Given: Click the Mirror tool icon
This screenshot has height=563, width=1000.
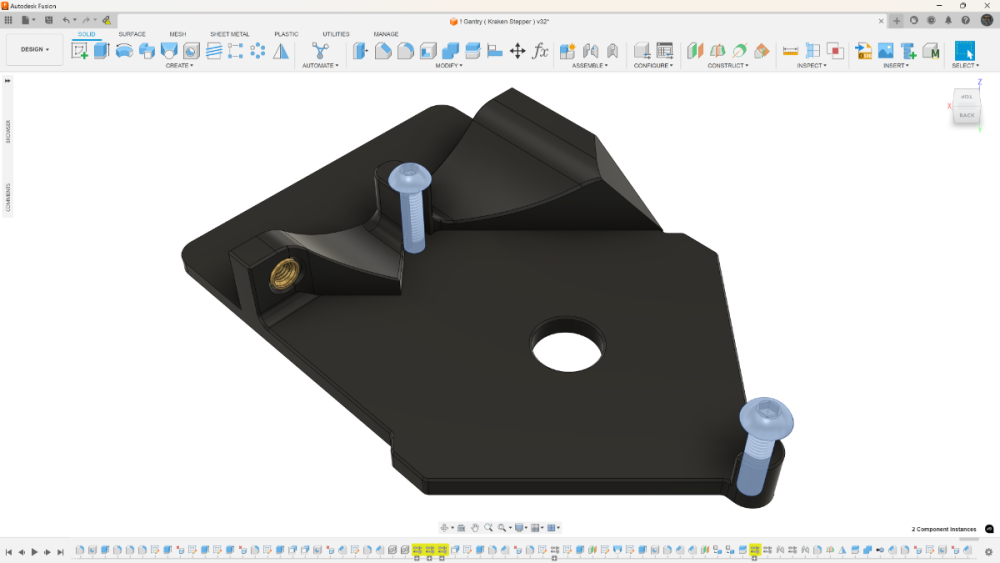Looking at the screenshot, I should pyautogui.click(x=281, y=51).
